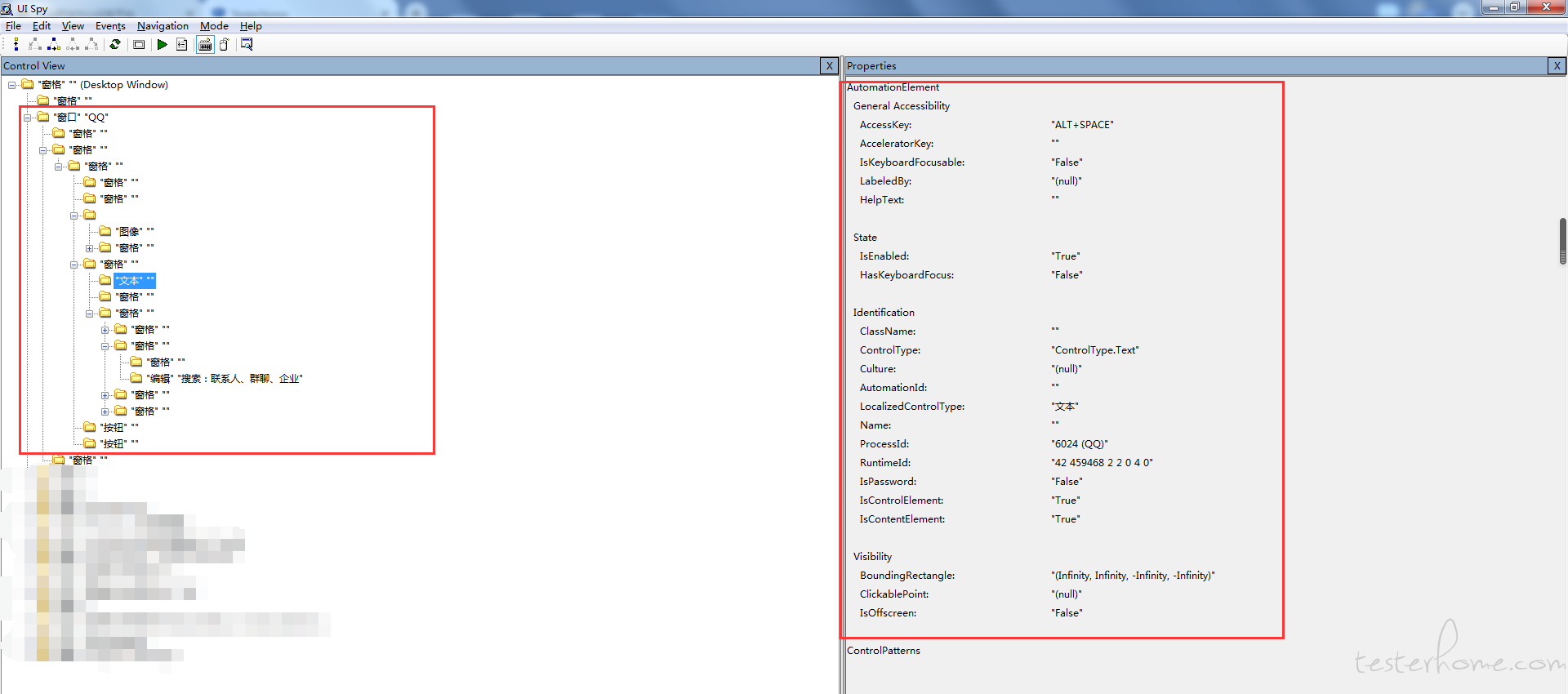Open the Edit menu
This screenshot has width=1568, height=694.
pos(41,26)
